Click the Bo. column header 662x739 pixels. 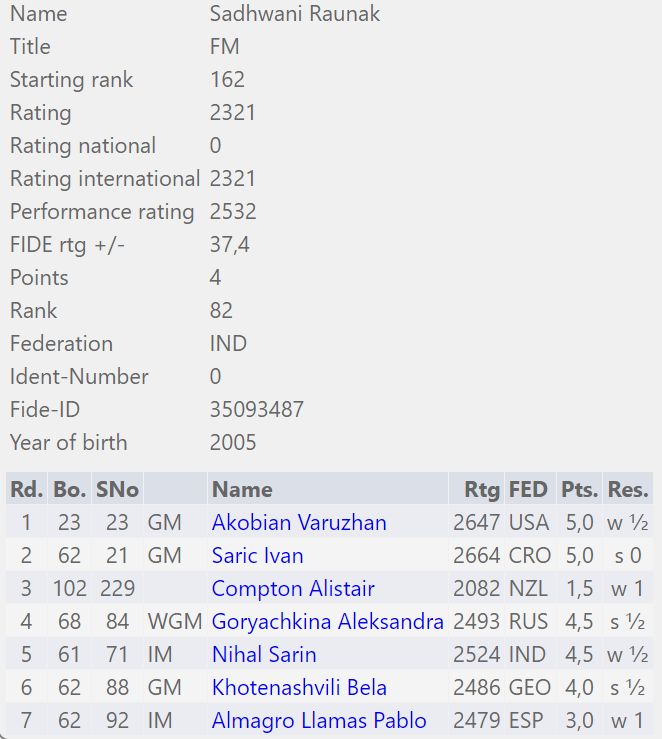click(70, 489)
